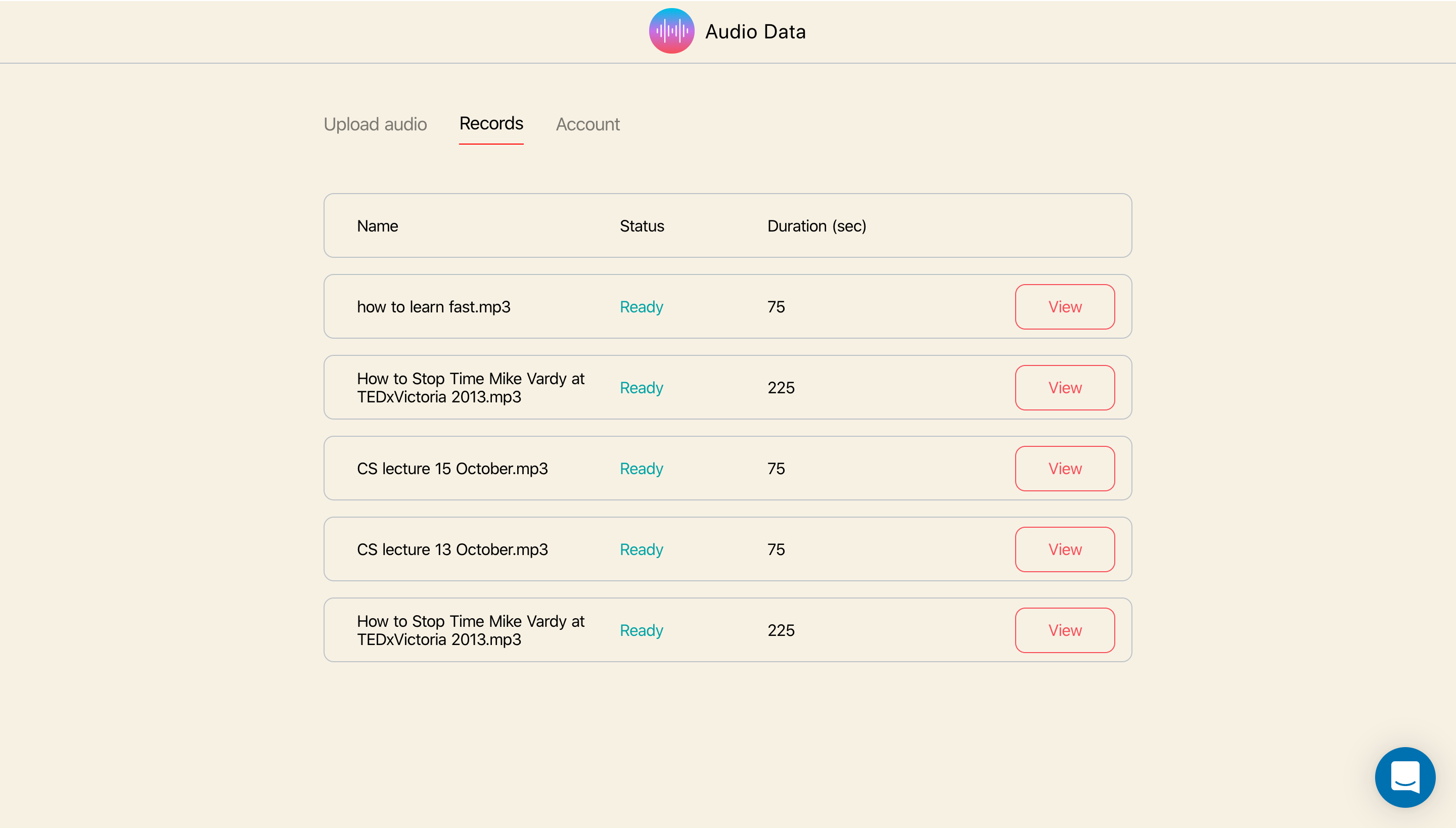This screenshot has height=828, width=1456.
Task: View the CS lecture 13 October record
Action: 1064,549
